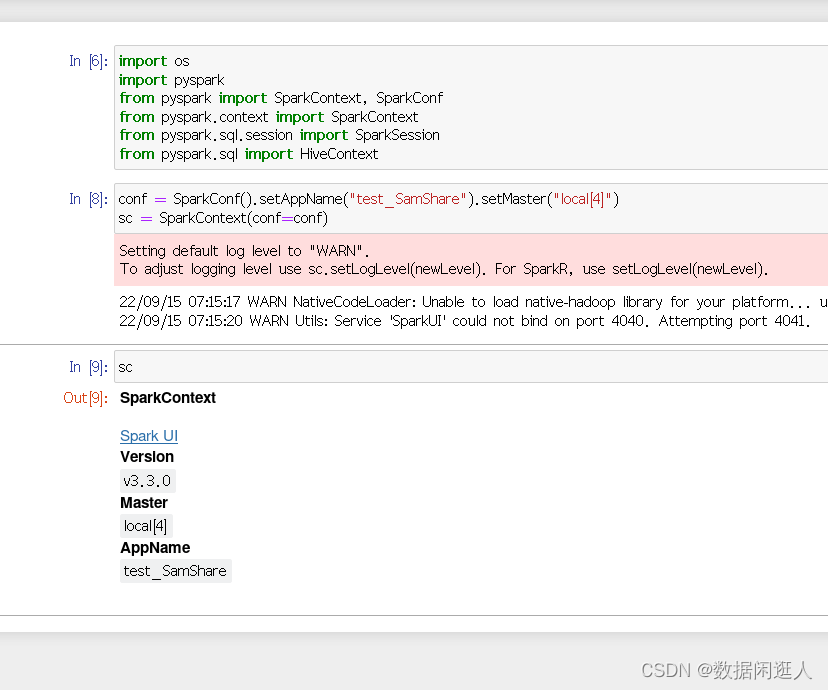Click the line importing HiveContext
Image resolution: width=828 pixels, height=690 pixels.
click(x=249, y=154)
